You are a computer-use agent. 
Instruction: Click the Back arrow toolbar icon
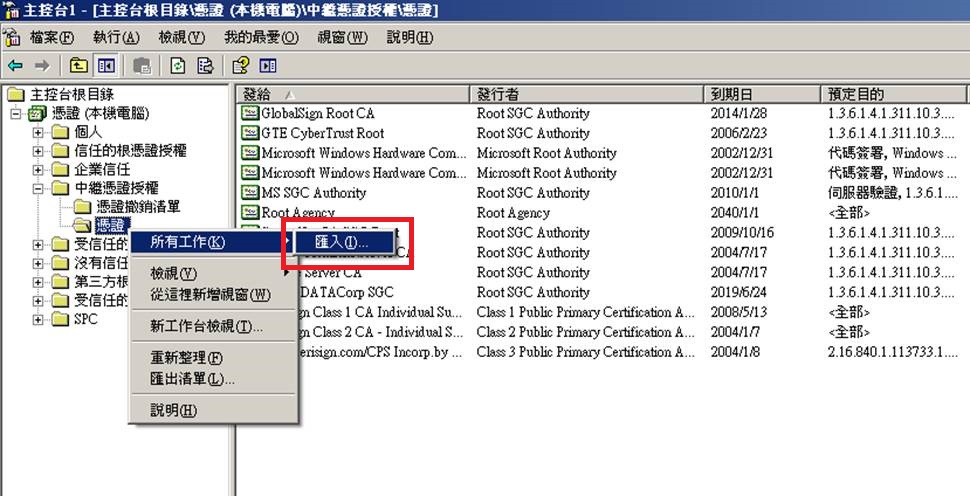15,65
